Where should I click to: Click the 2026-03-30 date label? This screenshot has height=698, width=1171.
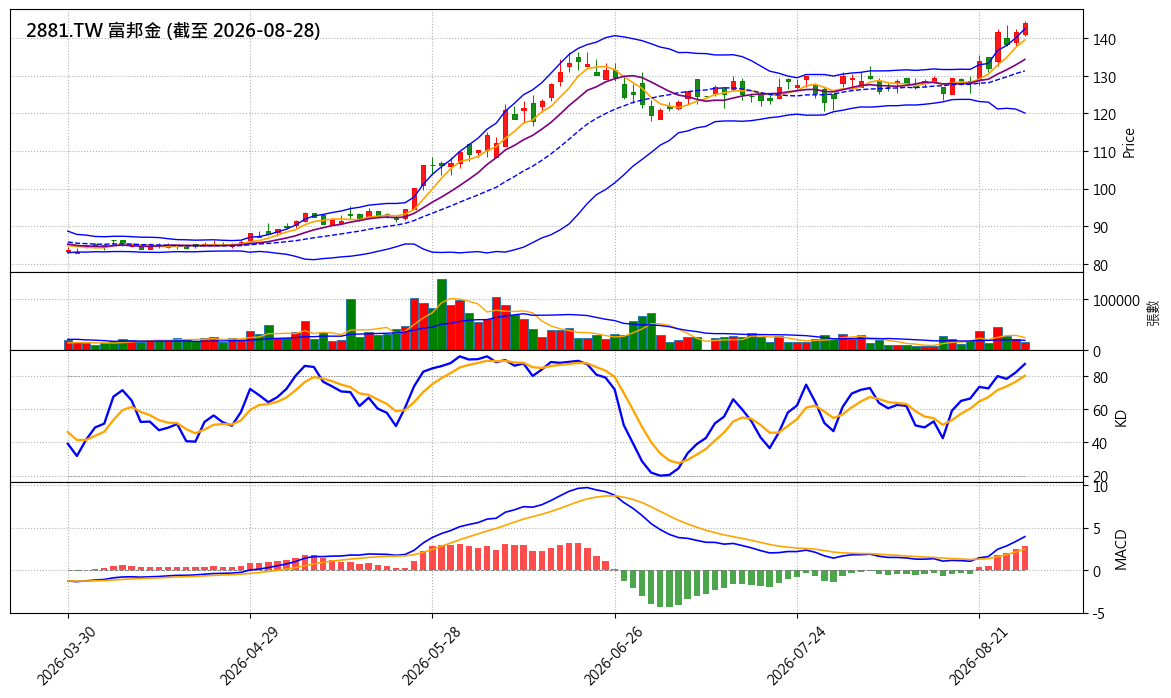tap(66, 655)
